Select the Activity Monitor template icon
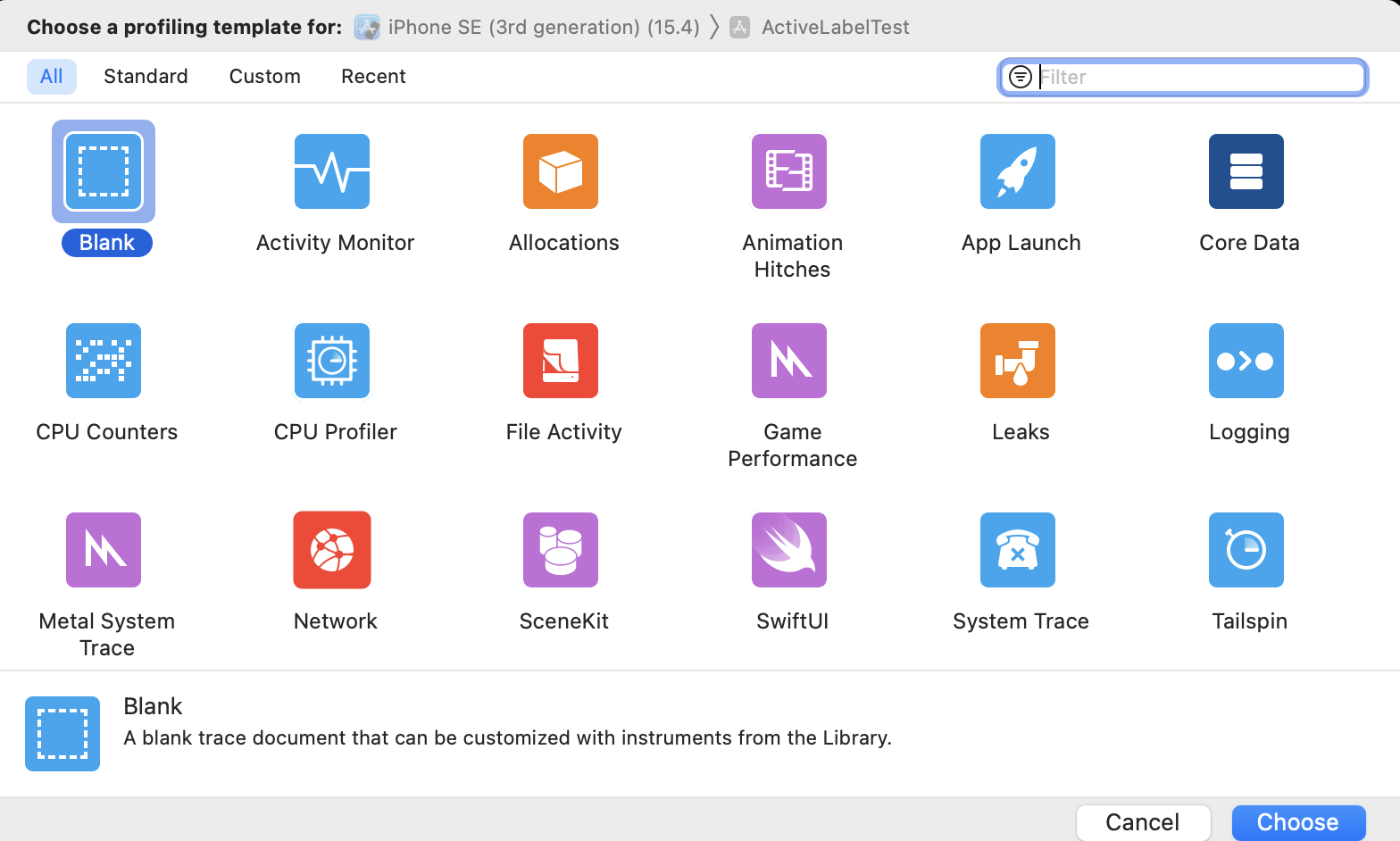1400x841 pixels. click(x=332, y=171)
